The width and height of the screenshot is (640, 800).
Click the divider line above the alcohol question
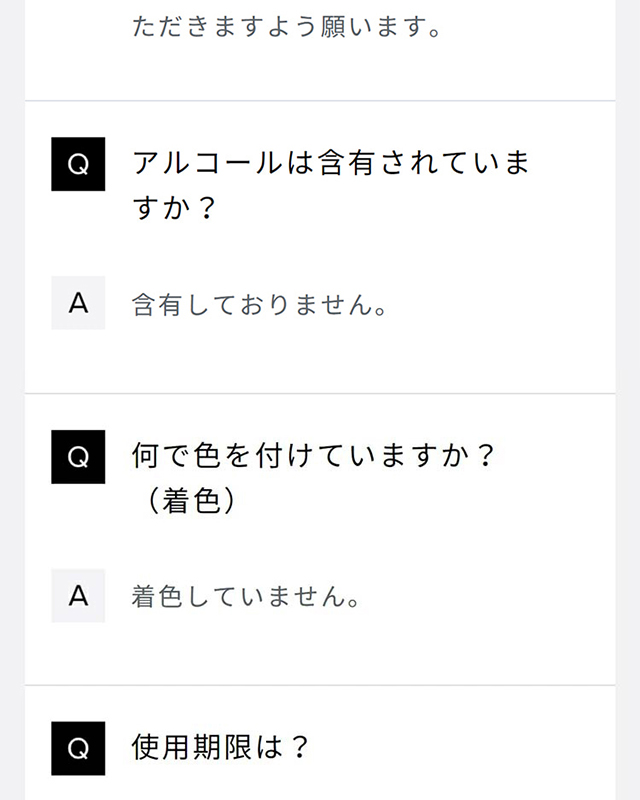coord(320,101)
